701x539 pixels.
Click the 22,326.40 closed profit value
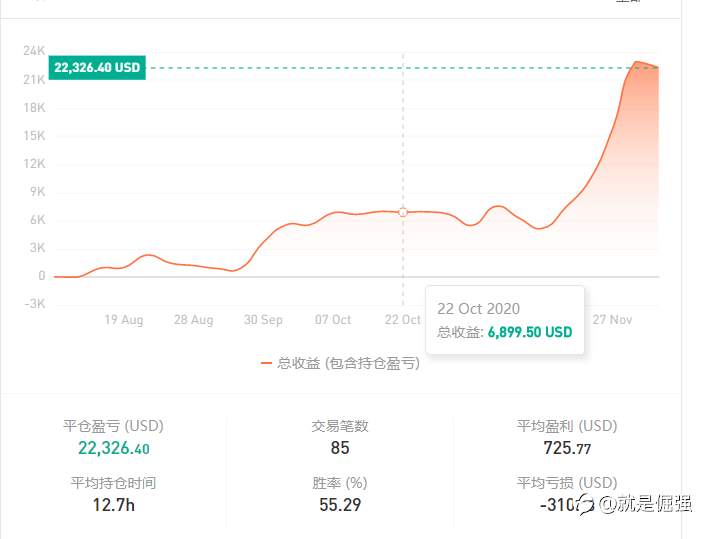click(114, 448)
